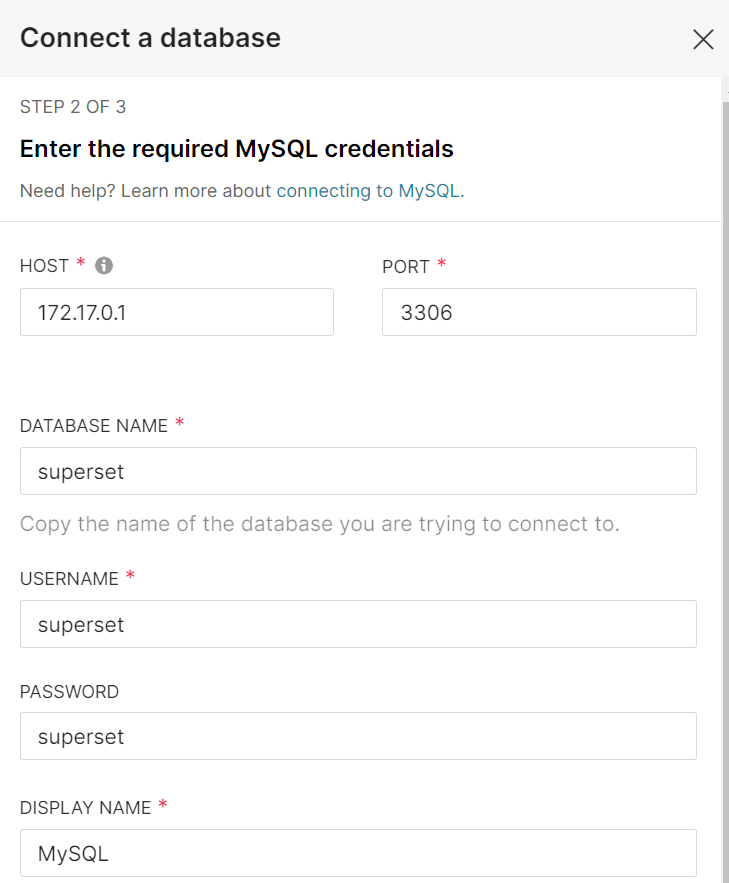Edit the DISPLAY NAME field with MySQL
The image size is (729, 883).
coord(358,853)
